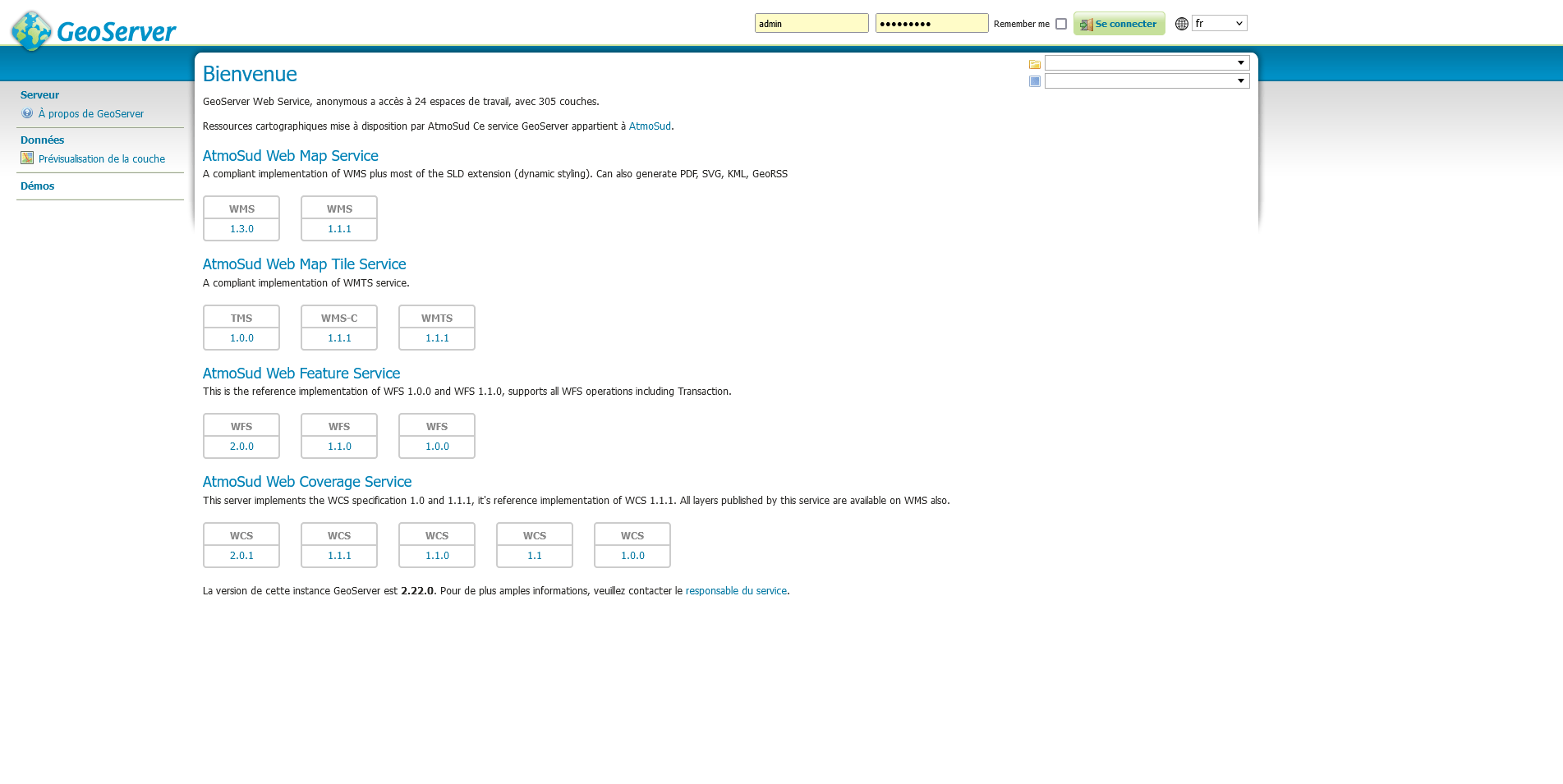This screenshot has height=784, width=1563.
Task: Click the Données menu heading
Action: coord(42,140)
